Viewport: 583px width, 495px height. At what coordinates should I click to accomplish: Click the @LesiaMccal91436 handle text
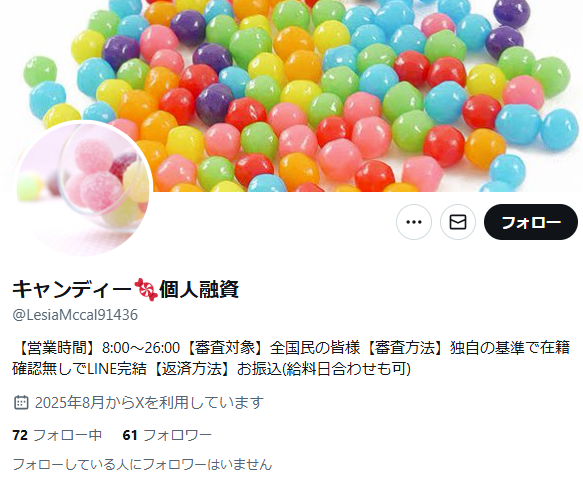coord(75,315)
